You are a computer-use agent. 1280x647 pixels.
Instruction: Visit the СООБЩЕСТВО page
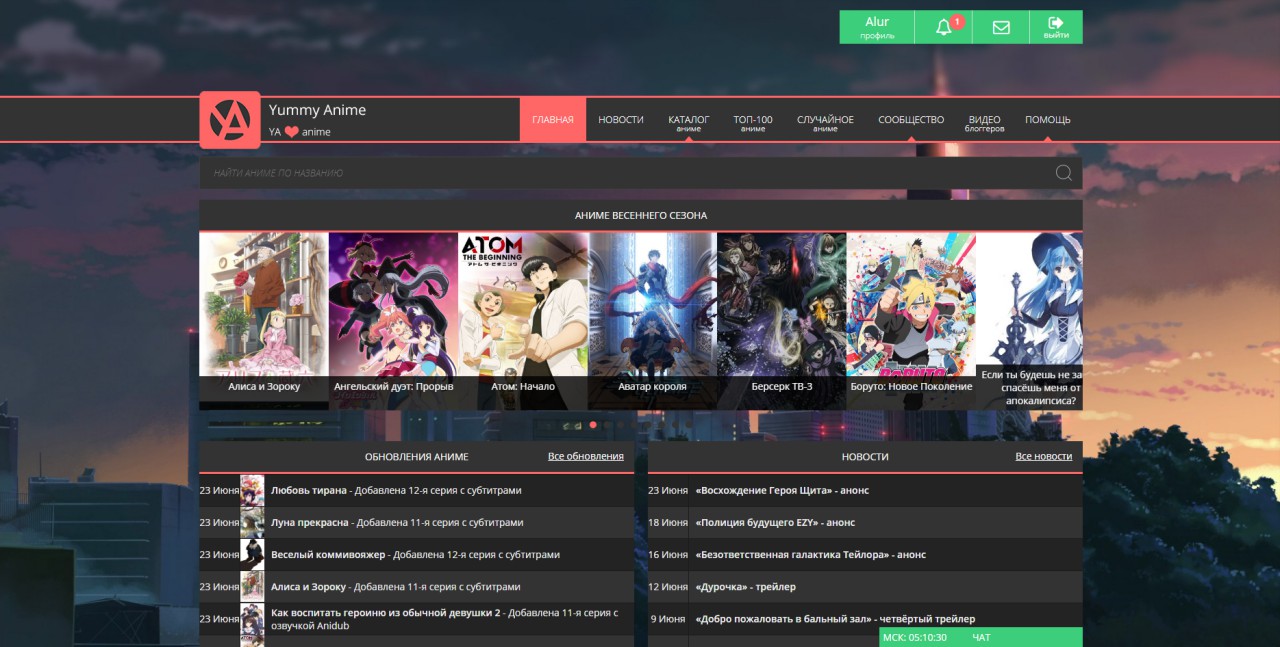(910, 119)
